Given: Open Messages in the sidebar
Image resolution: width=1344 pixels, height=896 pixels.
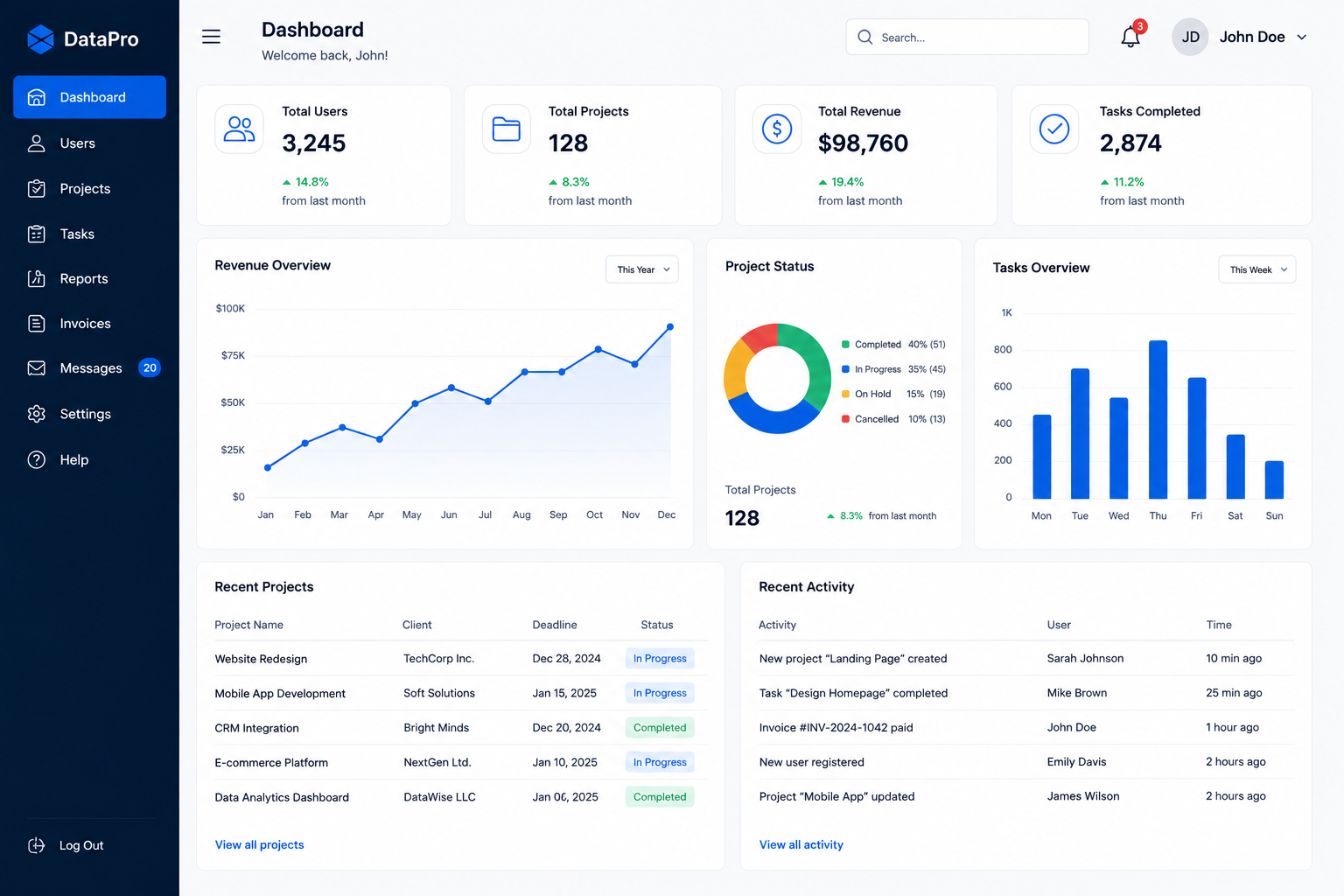Looking at the screenshot, I should (89, 368).
